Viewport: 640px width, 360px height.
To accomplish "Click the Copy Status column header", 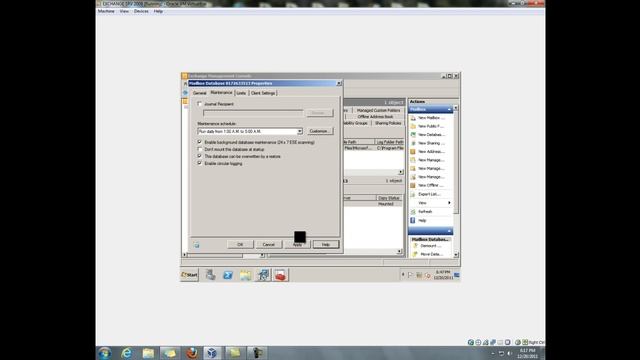I will (x=389, y=198).
